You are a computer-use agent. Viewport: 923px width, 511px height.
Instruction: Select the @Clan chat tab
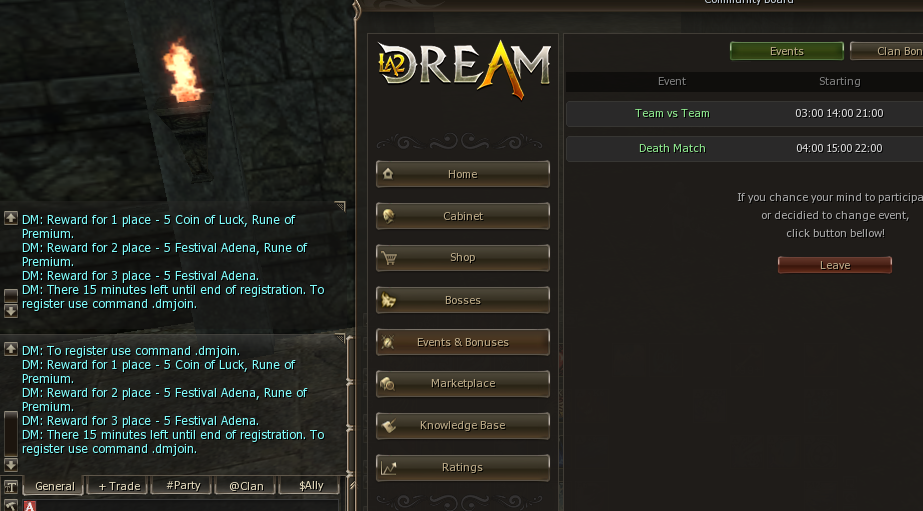click(246, 486)
